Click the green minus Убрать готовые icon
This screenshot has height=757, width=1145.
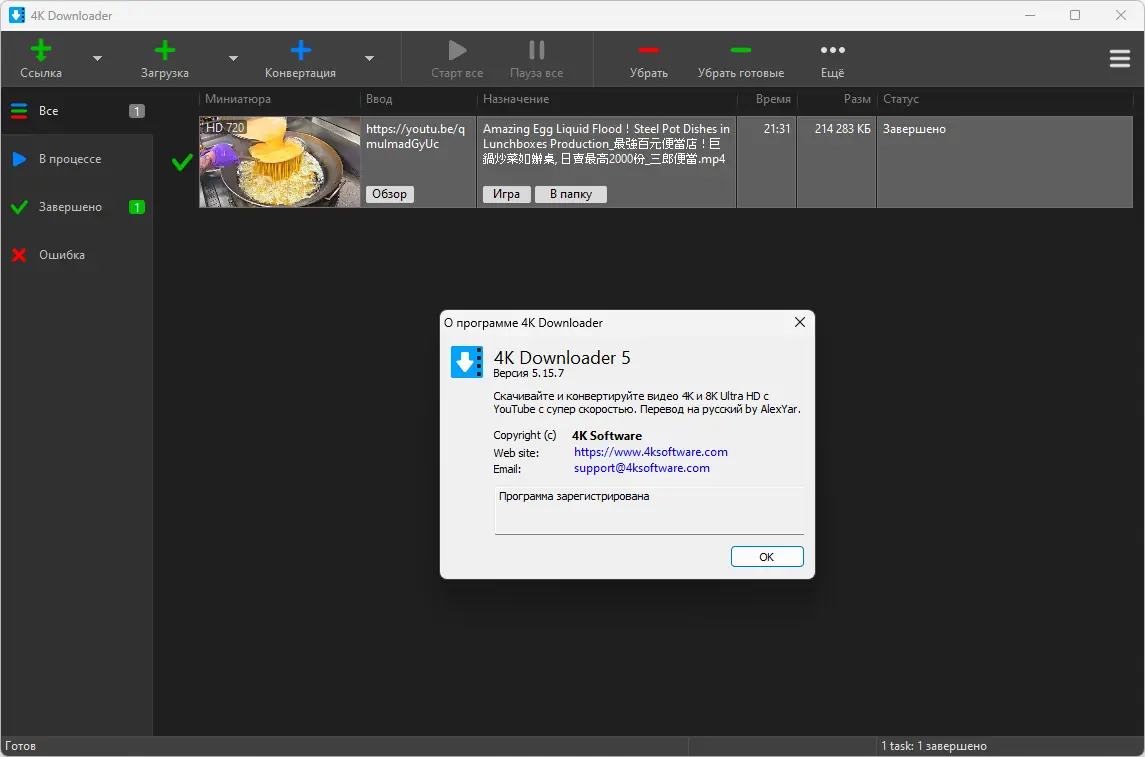coord(740,50)
